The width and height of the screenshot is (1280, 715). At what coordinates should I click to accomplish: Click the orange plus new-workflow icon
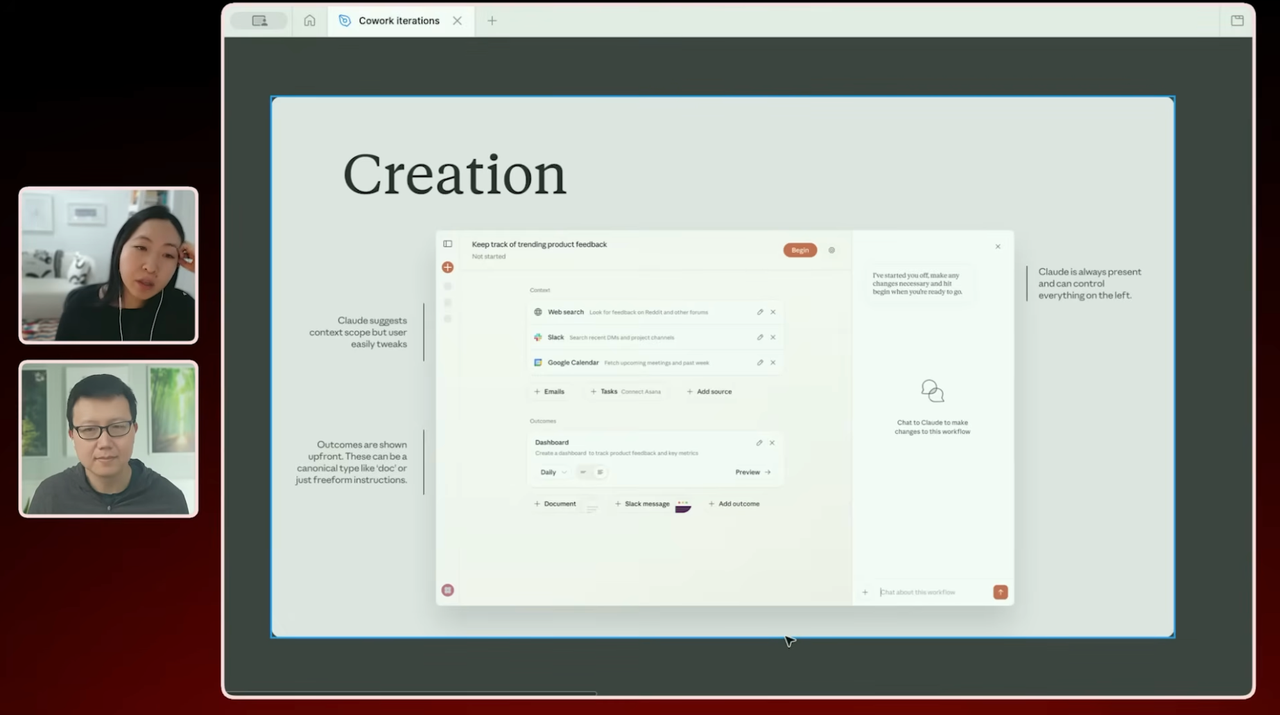448,267
